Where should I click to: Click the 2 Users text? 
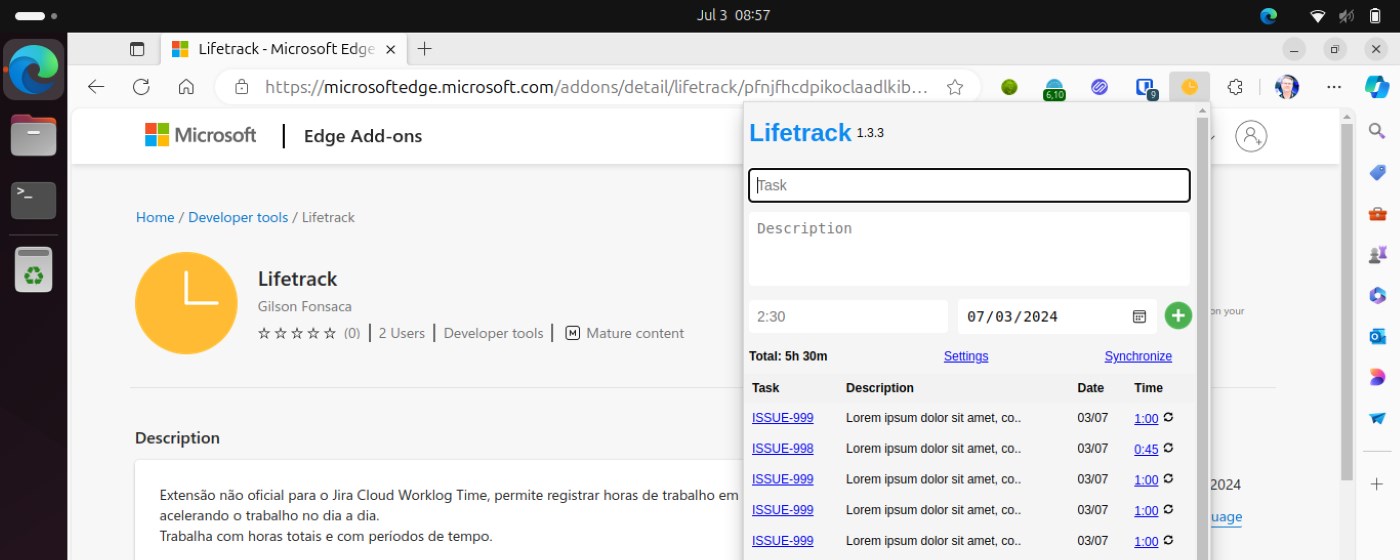(402, 333)
